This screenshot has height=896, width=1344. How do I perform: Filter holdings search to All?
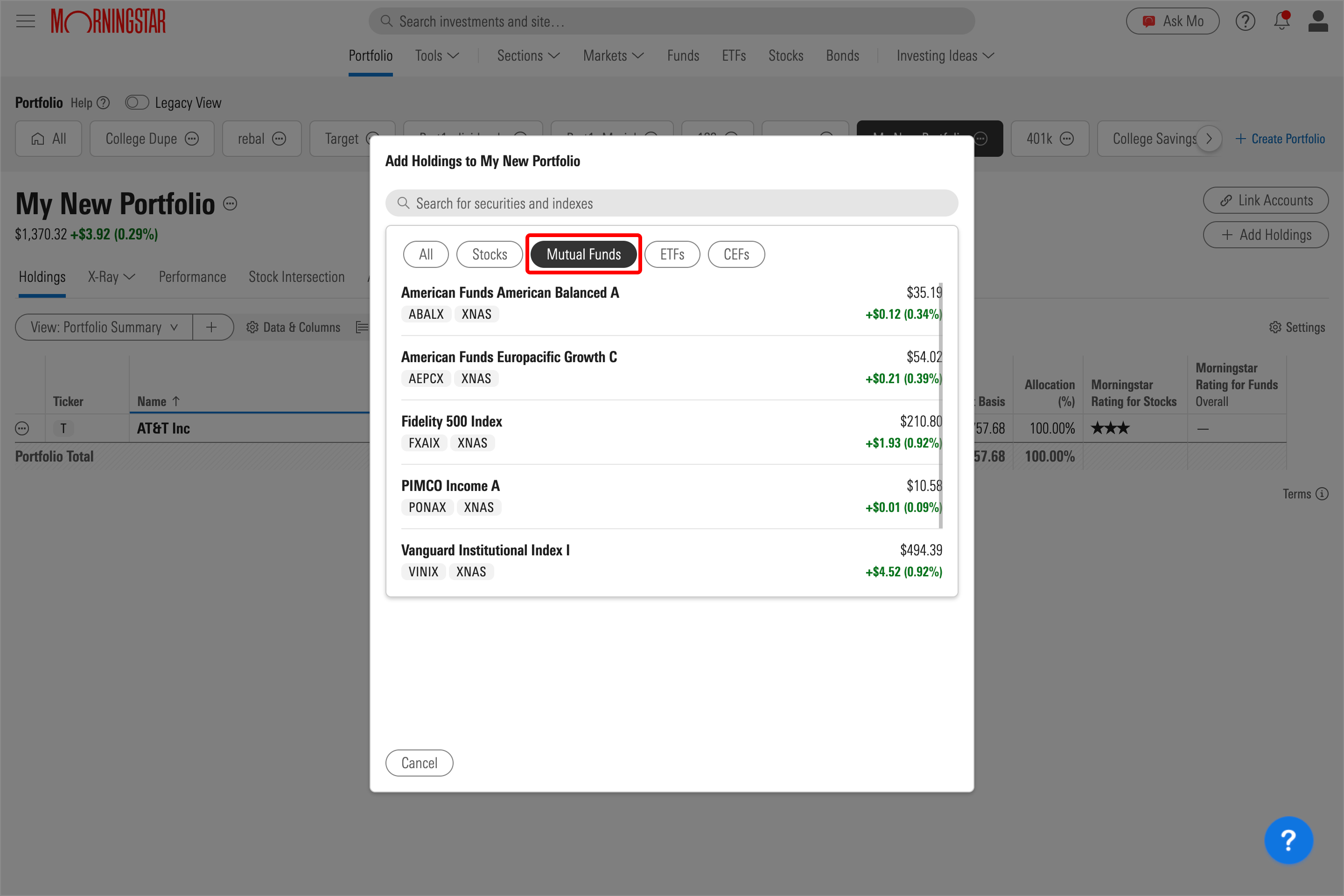(x=426, y=254)
